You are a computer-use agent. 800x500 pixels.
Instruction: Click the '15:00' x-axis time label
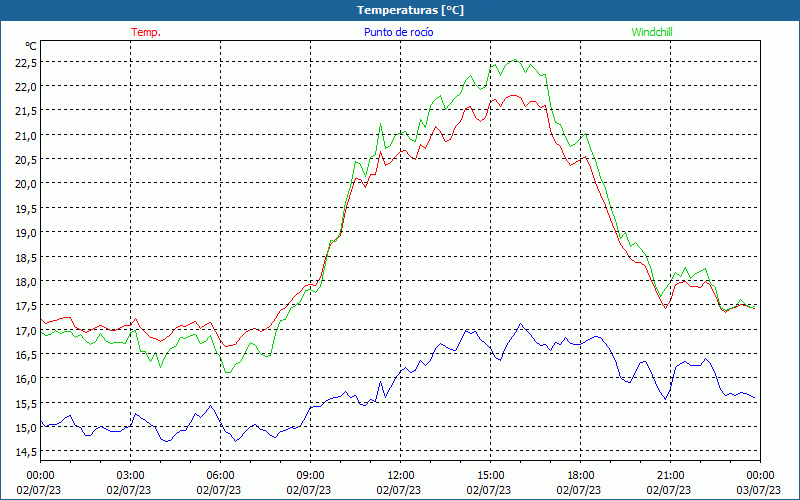point(490,476)
